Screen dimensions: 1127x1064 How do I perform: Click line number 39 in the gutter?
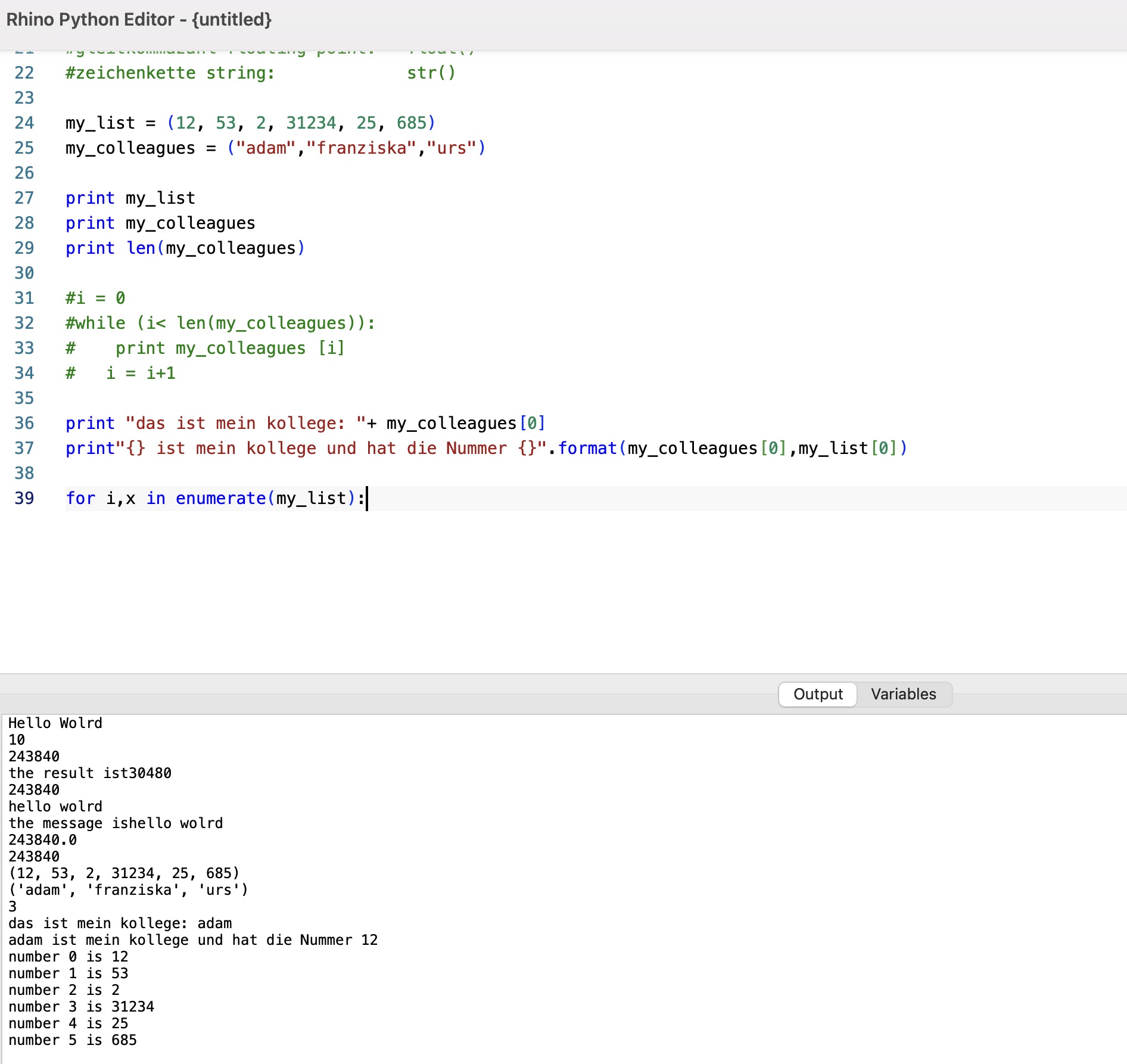pyautogui.click(x=24, y=499)
